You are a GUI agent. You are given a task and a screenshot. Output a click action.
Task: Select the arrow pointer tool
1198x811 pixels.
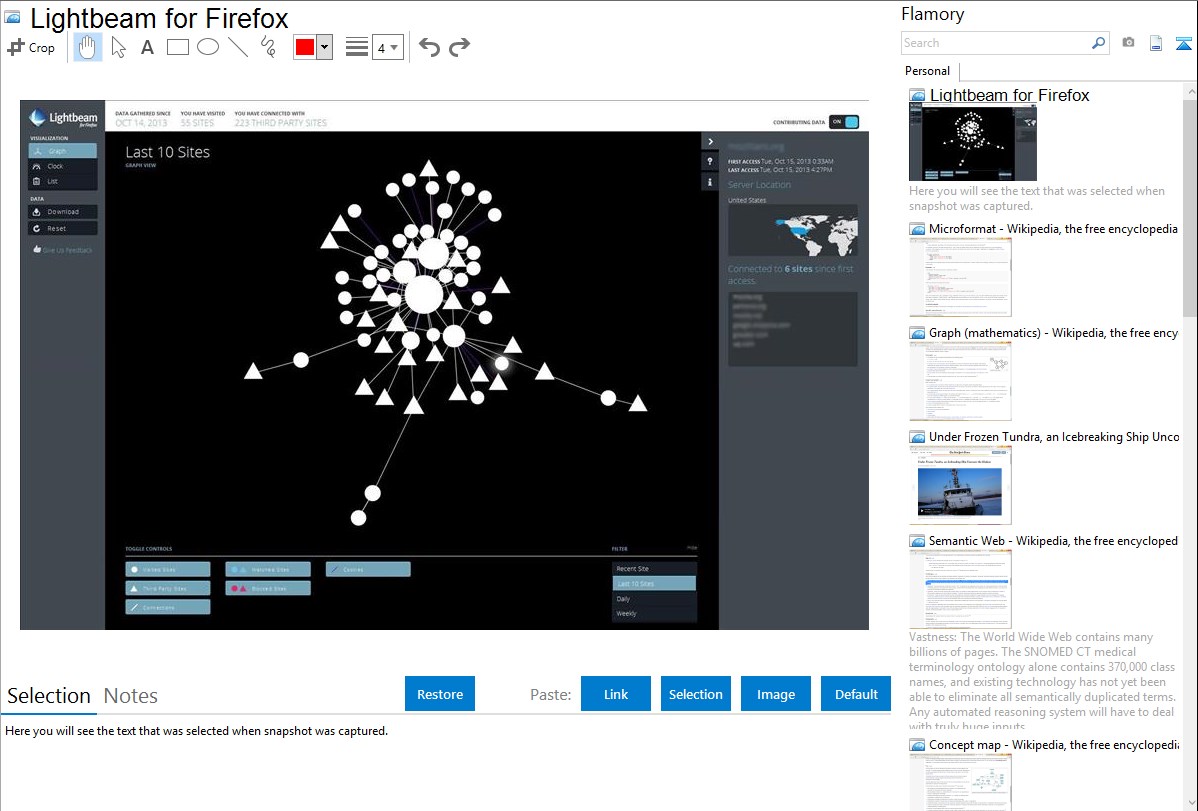coord(118,47)
